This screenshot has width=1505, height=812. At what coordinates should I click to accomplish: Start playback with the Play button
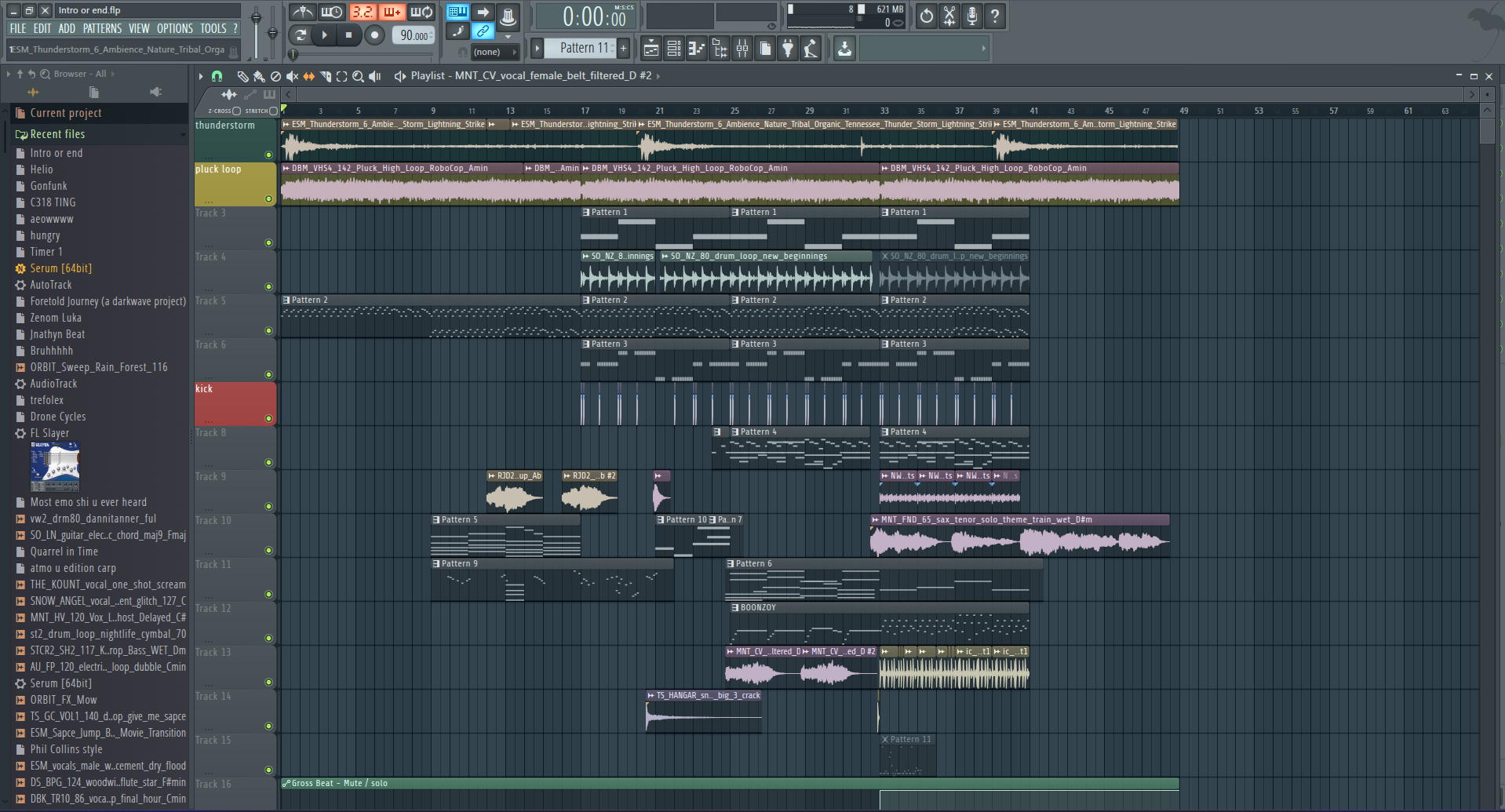(324, 35)
